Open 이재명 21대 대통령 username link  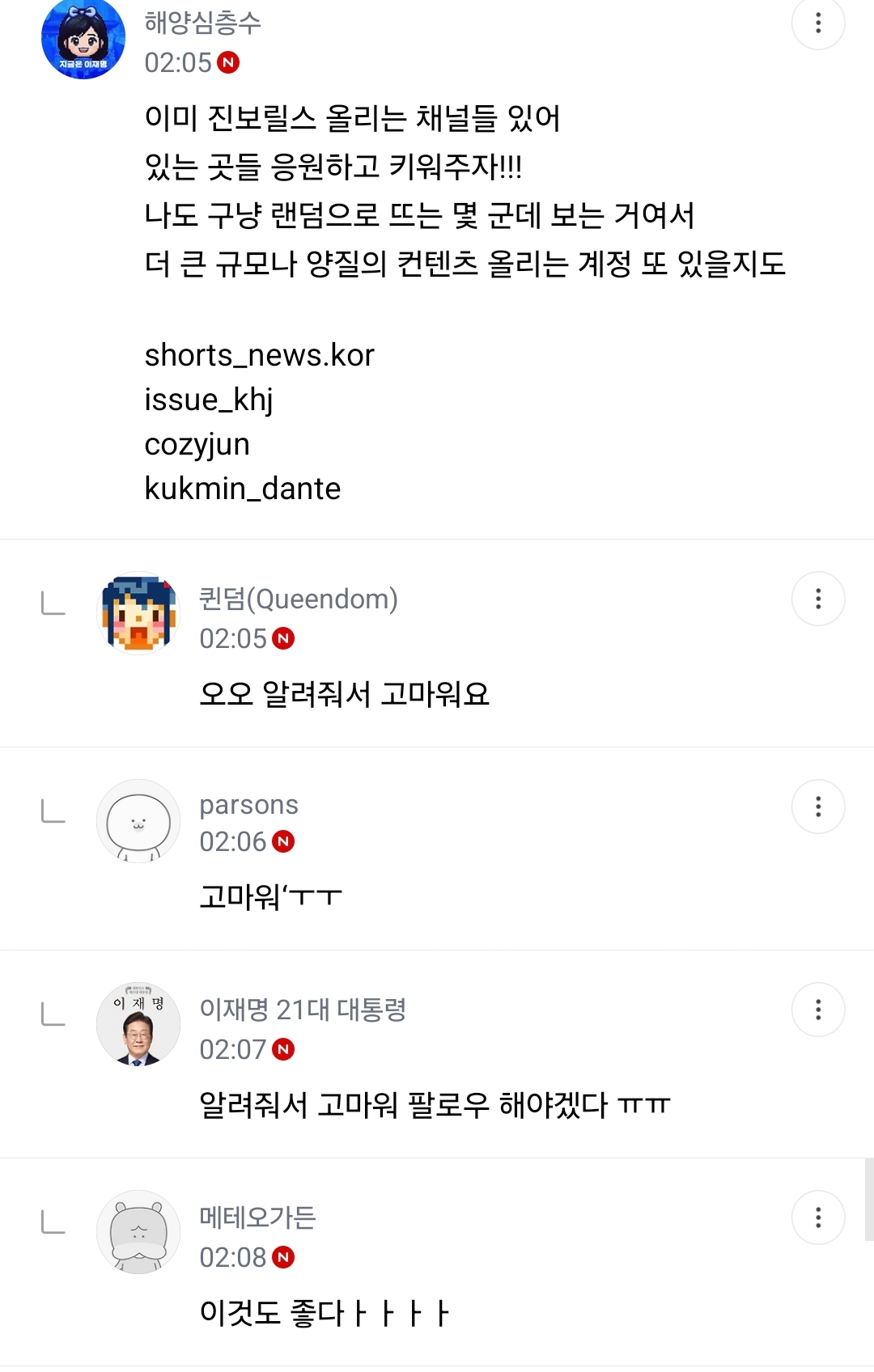click(x=303, y=1010)
